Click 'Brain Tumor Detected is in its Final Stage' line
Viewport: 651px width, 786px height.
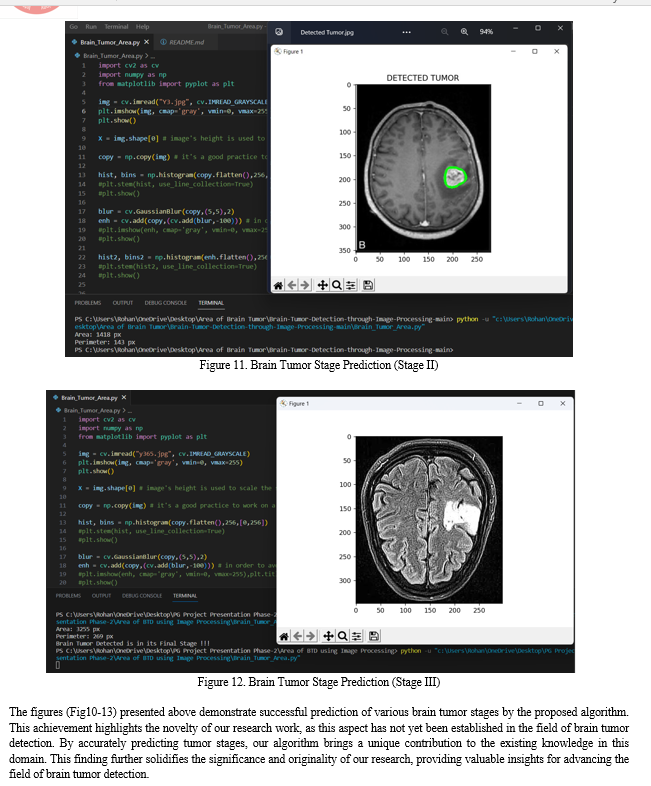(133, 643)
